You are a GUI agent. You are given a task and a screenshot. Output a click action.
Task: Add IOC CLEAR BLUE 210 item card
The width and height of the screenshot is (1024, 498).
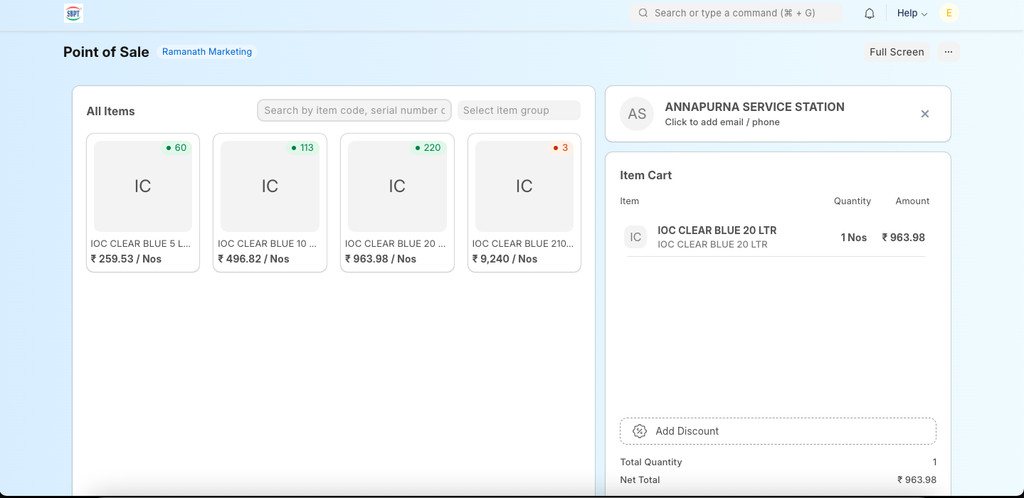(524, 203)
